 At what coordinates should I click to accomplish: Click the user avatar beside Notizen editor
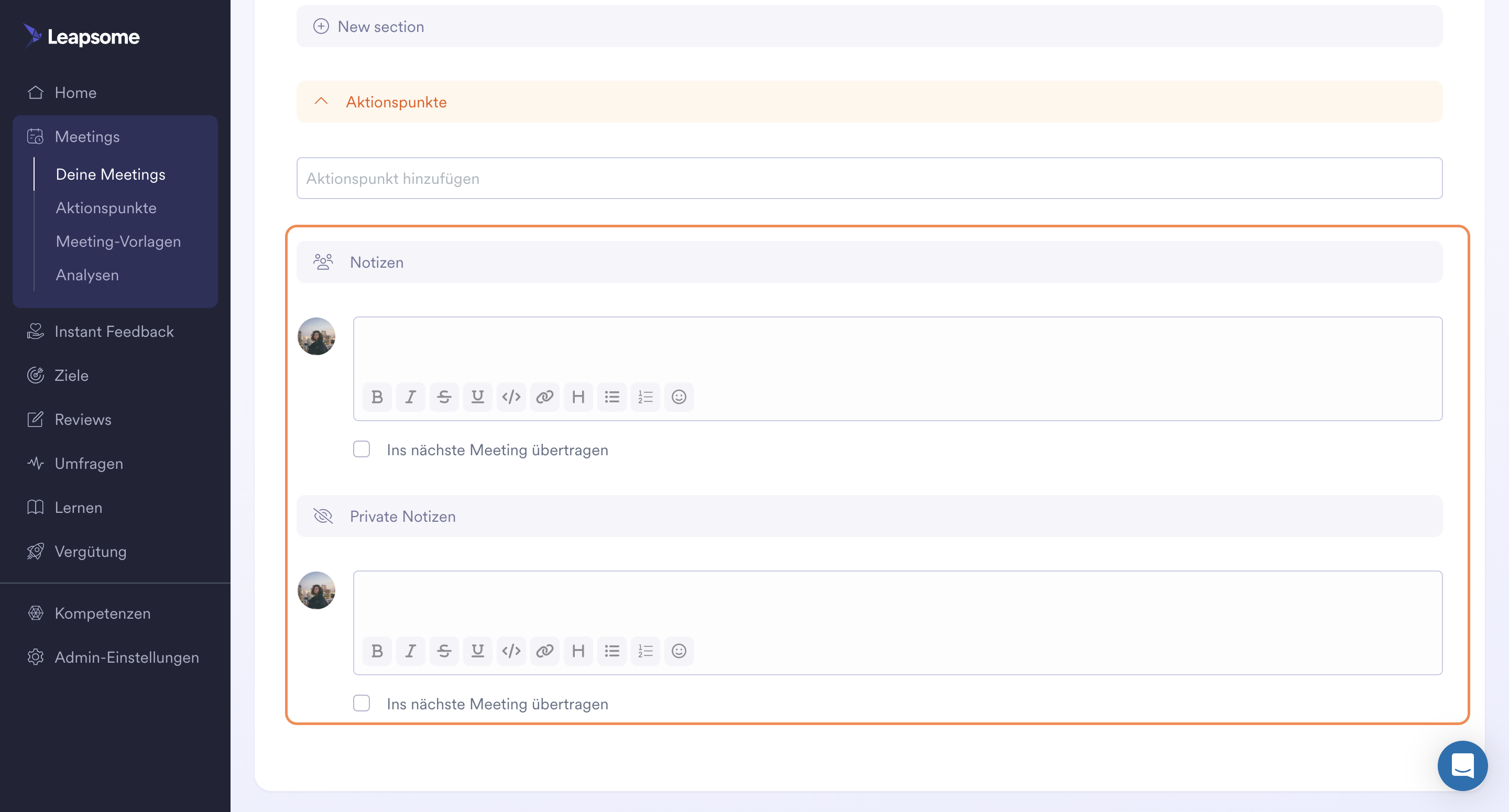click(316, 336)
